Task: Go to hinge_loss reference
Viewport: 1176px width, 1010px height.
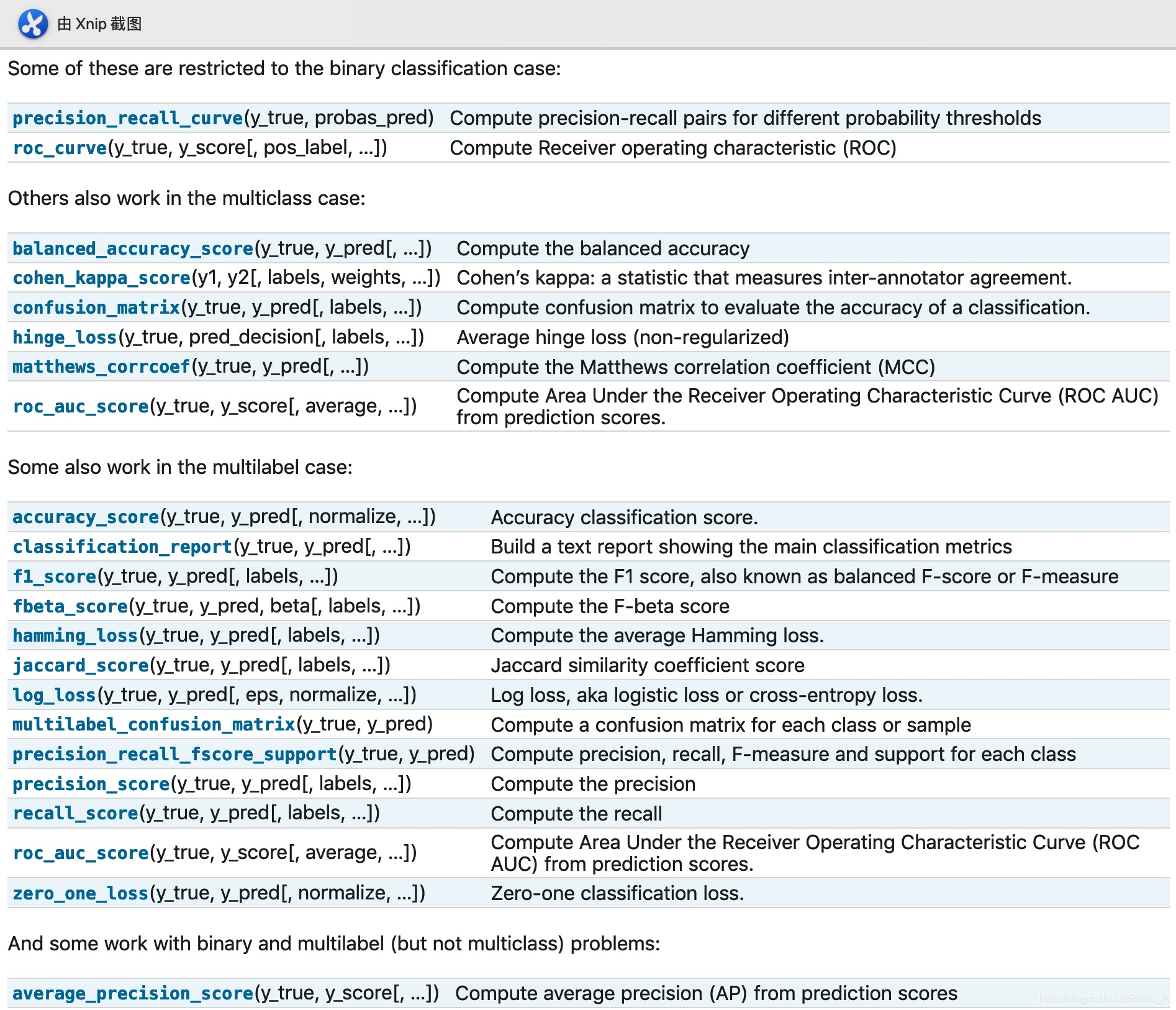Action: 65,337
